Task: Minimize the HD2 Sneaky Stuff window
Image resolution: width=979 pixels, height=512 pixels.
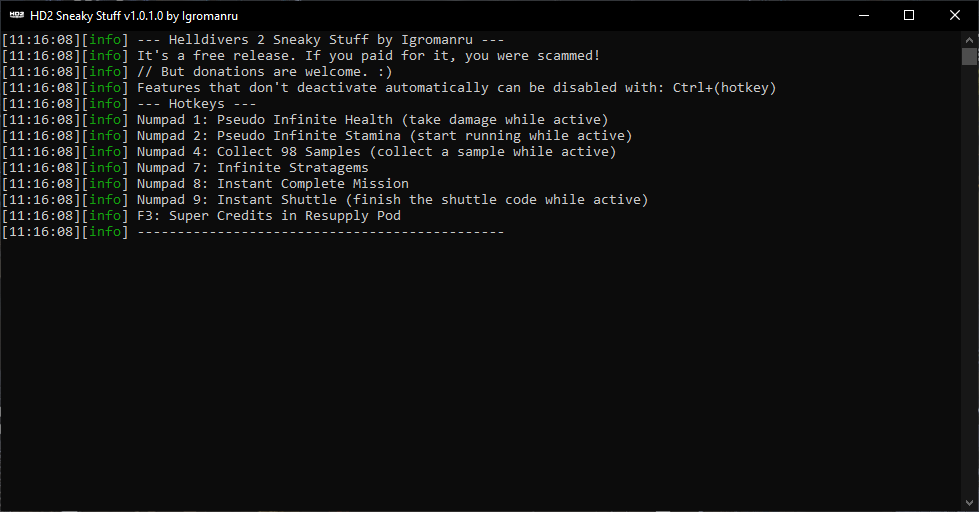Action: [863, 15]
